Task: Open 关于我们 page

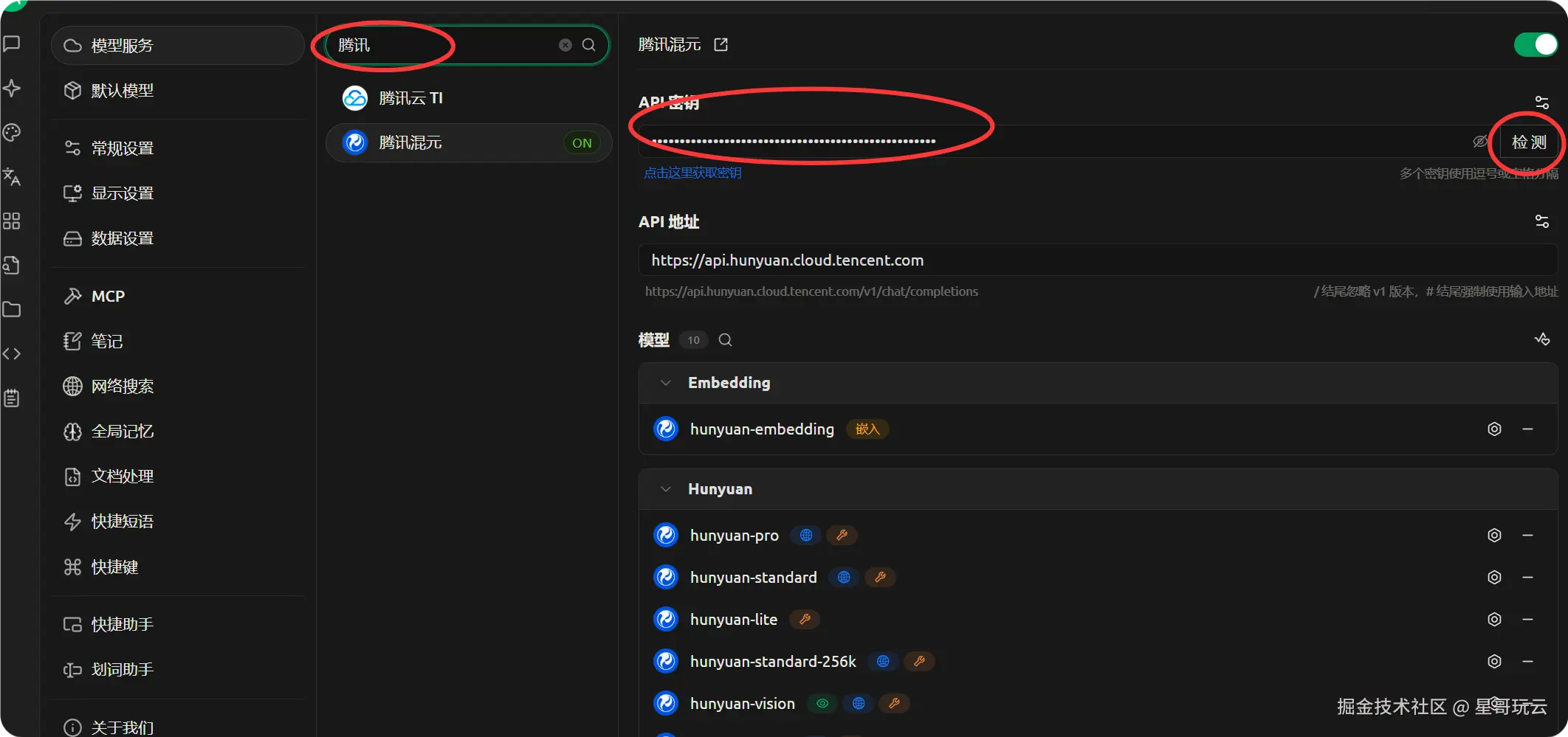Action: click(x=178, y=727)
